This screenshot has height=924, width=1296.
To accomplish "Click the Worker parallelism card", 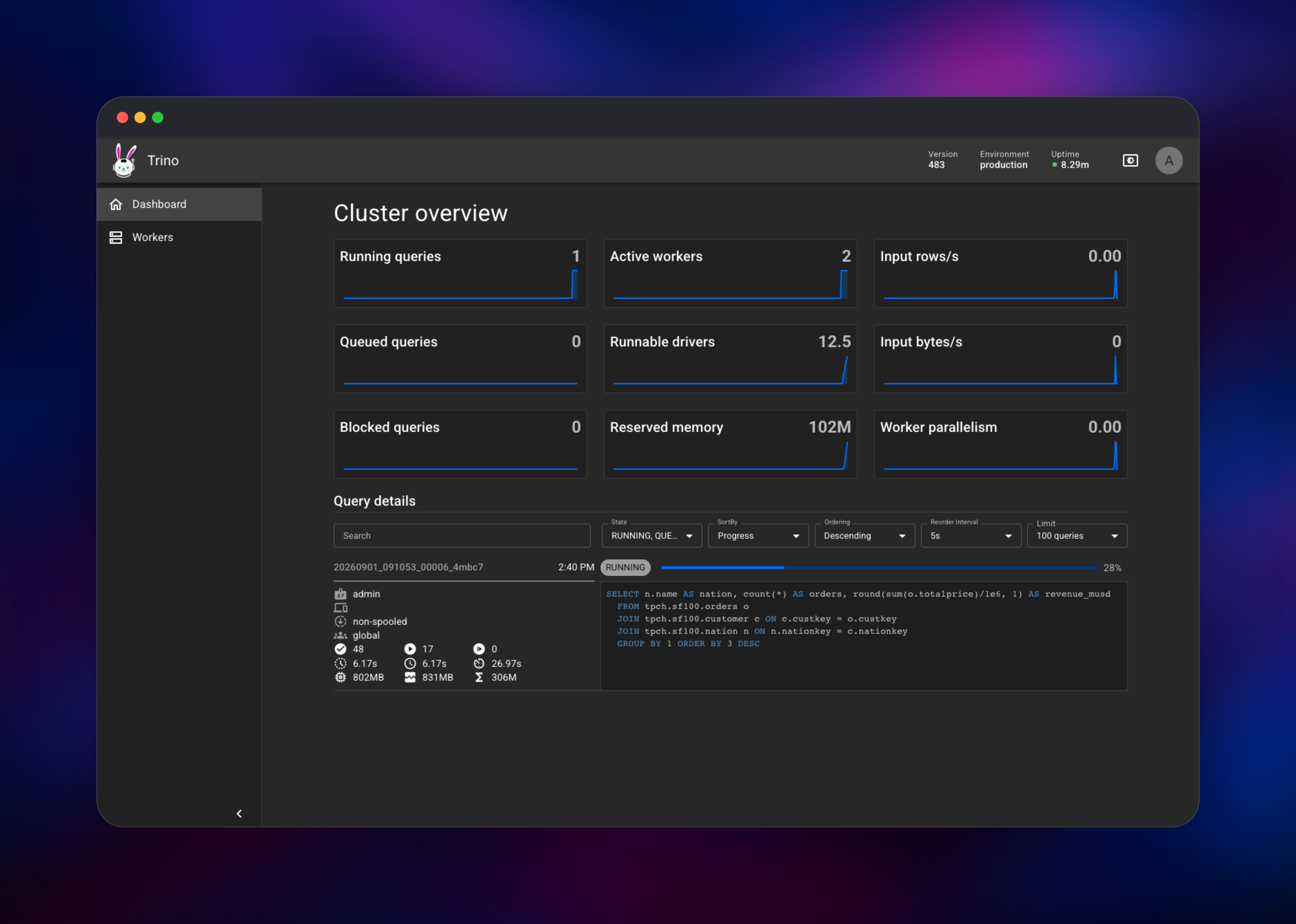I will point(1001,444).
